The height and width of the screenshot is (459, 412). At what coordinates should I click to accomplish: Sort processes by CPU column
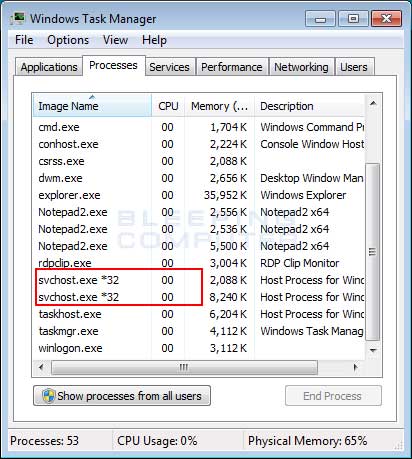(168, 106)
